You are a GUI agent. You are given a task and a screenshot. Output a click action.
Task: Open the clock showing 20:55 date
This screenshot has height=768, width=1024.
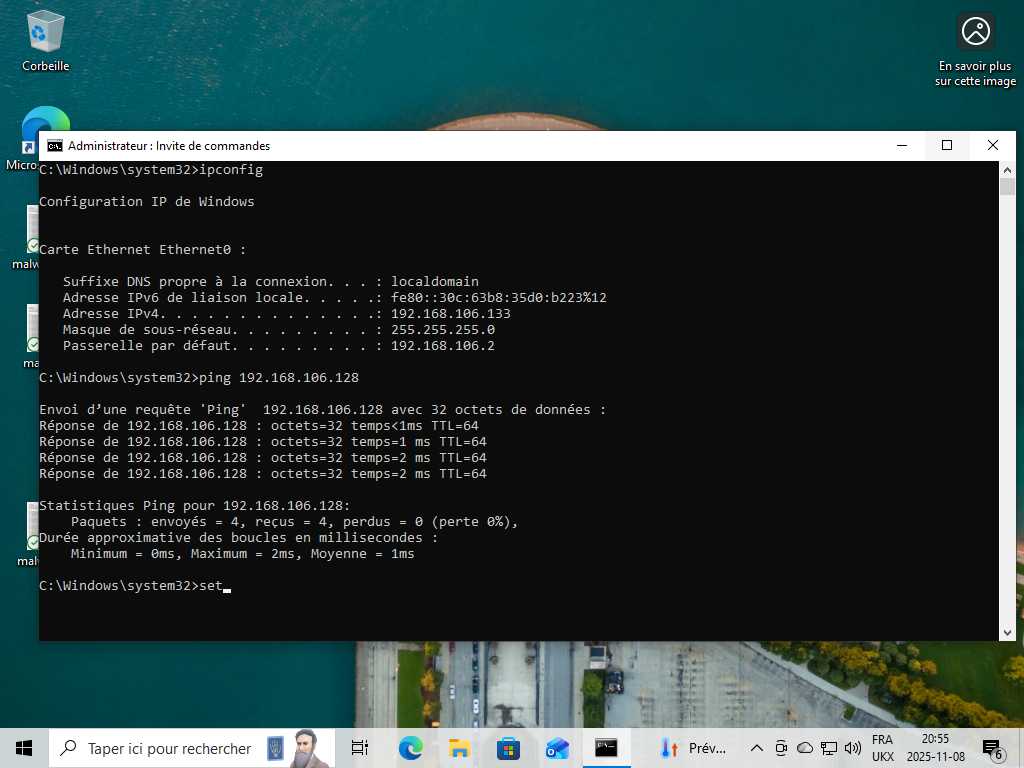click(x=935, y=748)
